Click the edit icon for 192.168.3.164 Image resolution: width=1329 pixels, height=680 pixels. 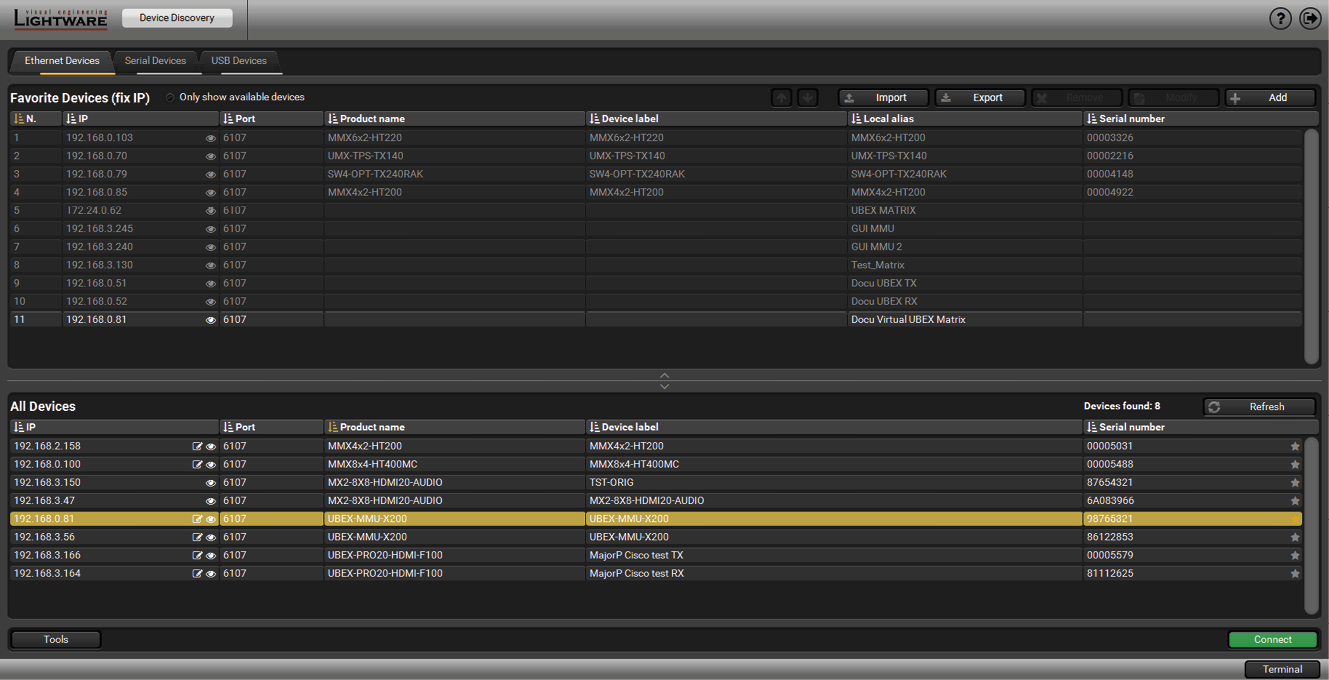[x=198, y=574]
